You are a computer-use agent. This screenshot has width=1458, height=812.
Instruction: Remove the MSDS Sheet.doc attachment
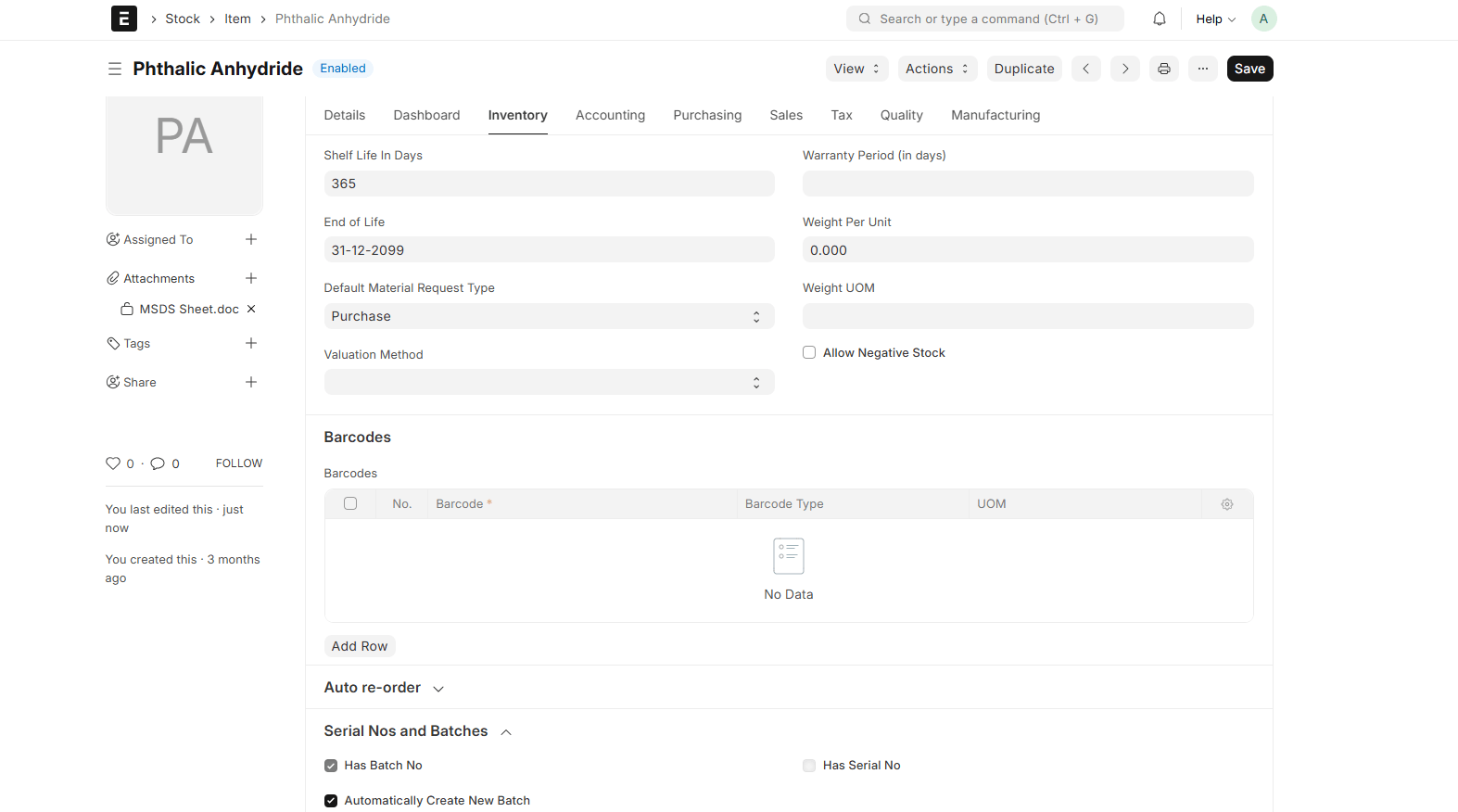pyautogui.click(x=251, y=309)
